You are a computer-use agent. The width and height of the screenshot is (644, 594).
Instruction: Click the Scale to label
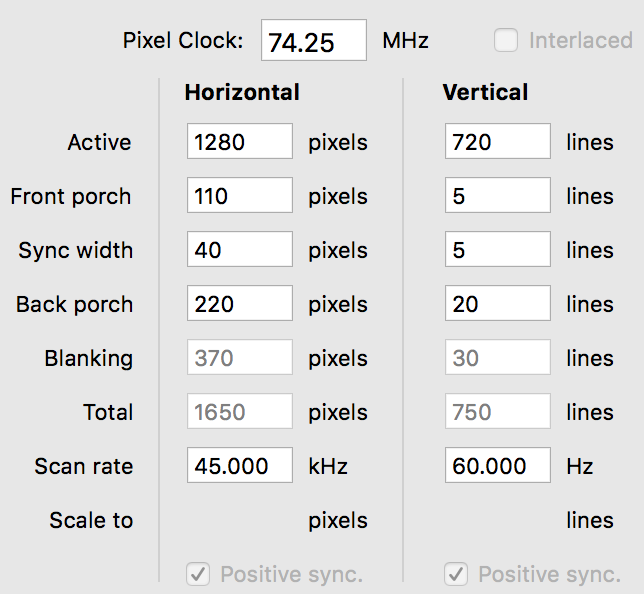91,520
